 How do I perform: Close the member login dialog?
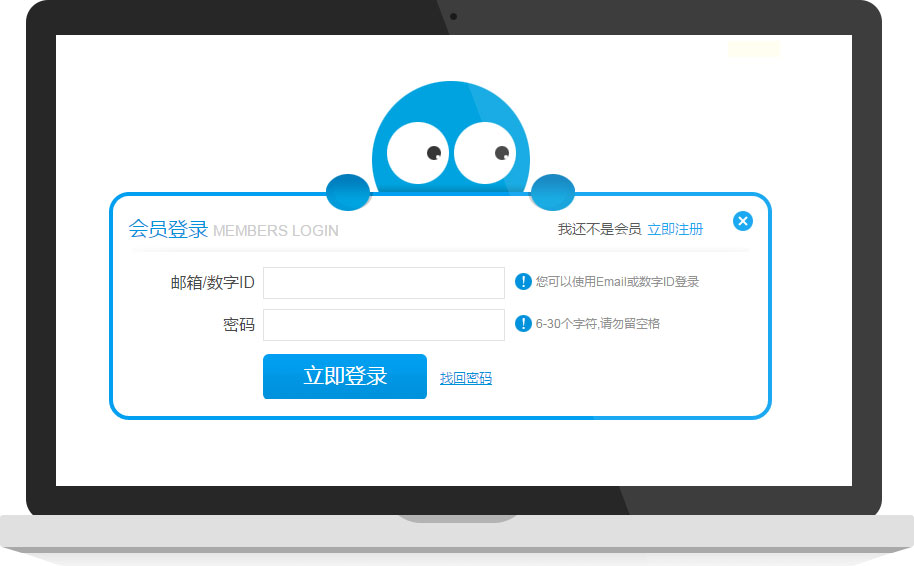point(743,221)
